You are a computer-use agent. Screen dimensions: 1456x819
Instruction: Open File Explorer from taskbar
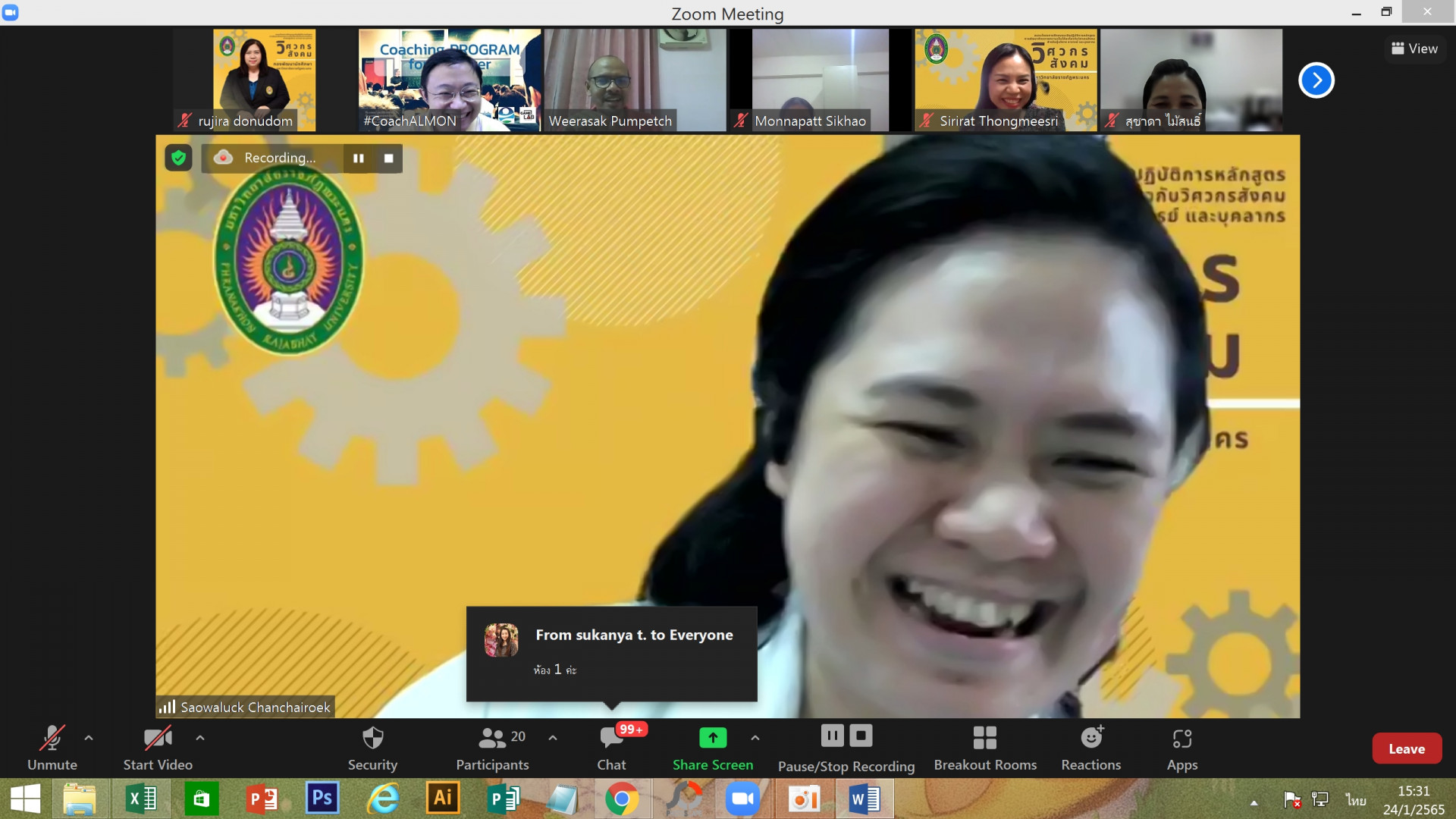[x=80, y=799]
